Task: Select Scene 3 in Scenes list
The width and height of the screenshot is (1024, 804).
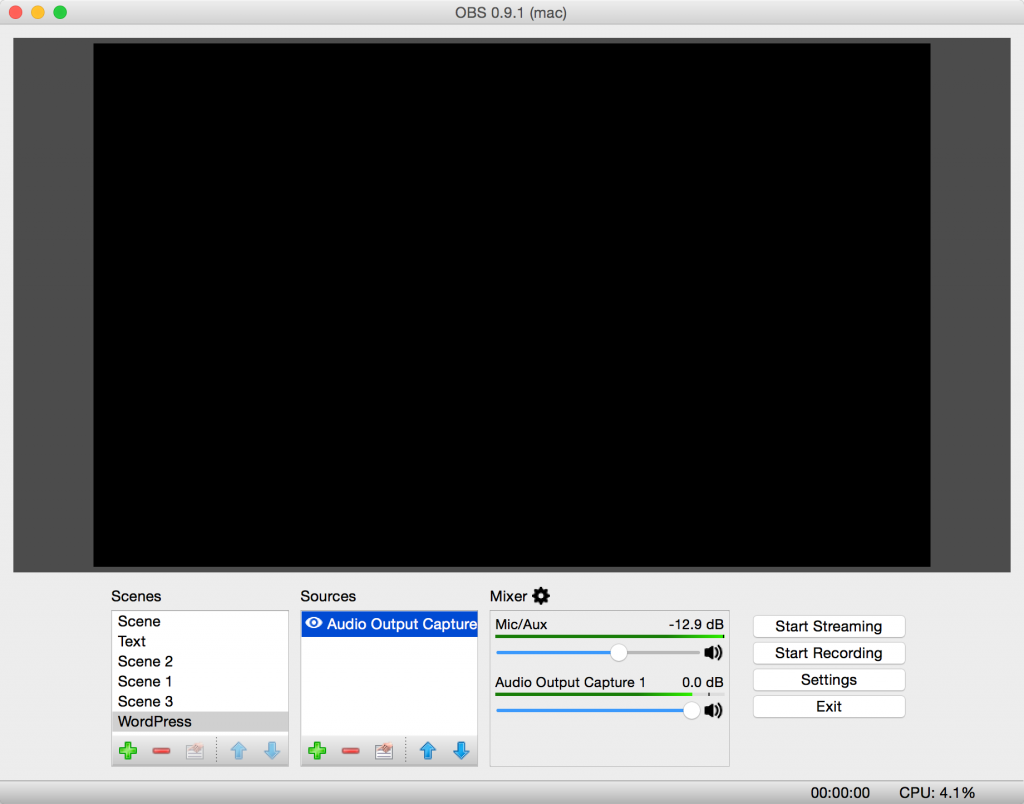Action: click(200, 701)
